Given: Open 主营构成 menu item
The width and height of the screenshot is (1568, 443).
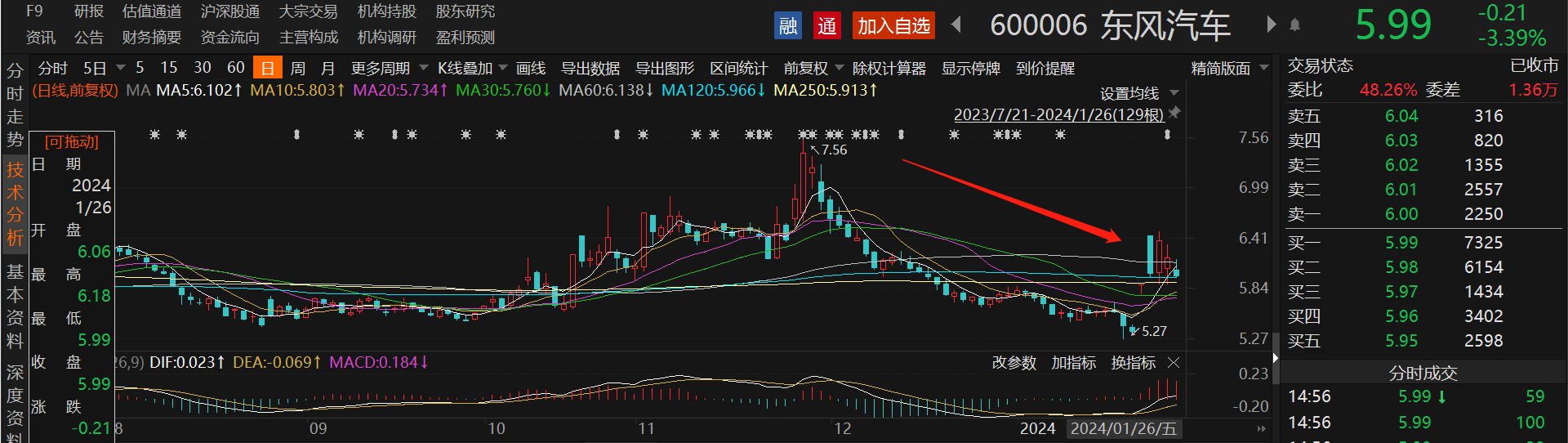Looking at the screenshot, I should click(x=309, y=38).
